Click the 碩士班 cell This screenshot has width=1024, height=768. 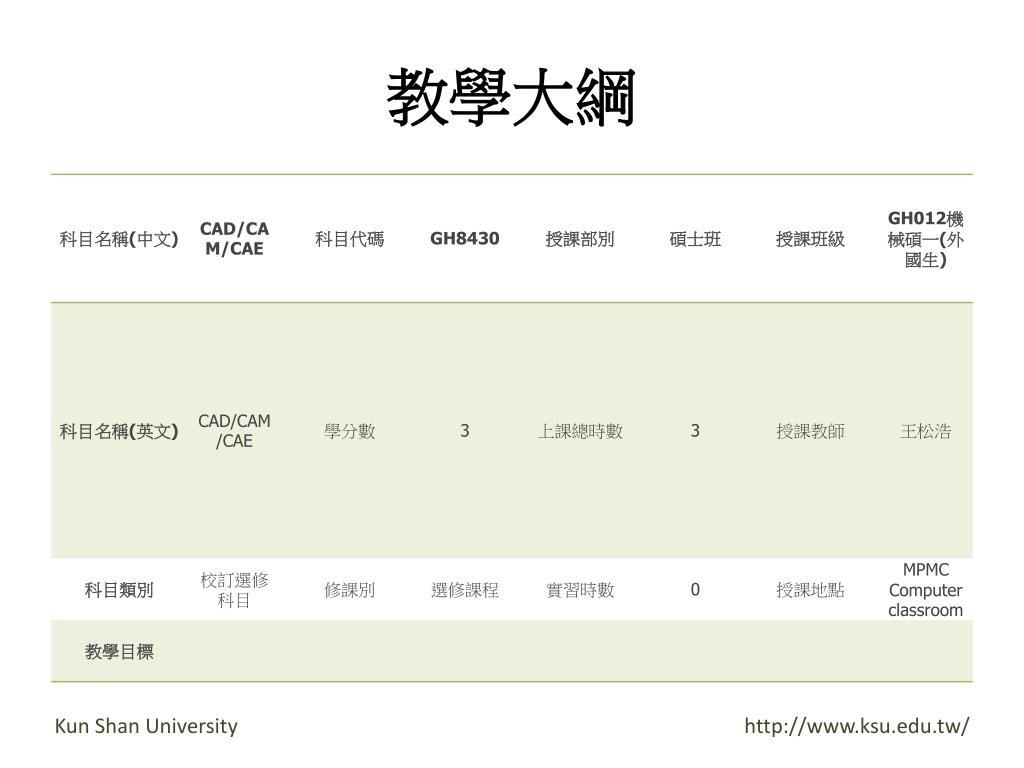point(695,239)
